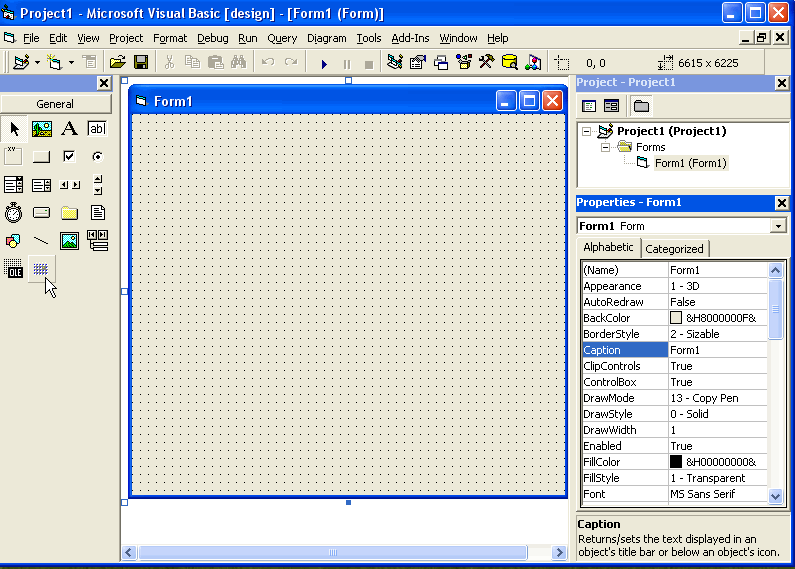Screen dimensions: 795x569
Task: Click the BackColor color swatch
Action: pos(676,318)
